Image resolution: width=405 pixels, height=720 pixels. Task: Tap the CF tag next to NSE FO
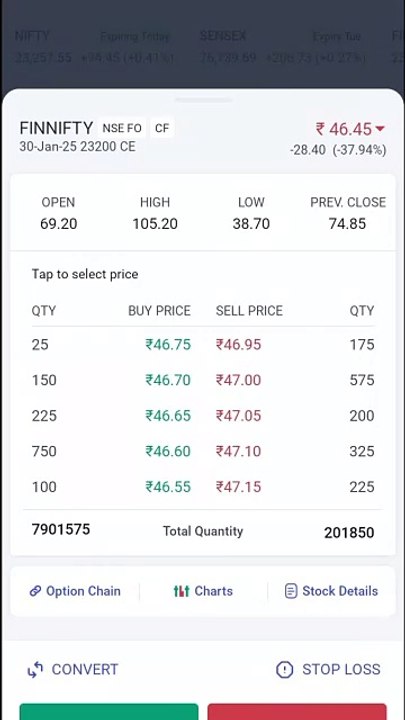(162, 128)
